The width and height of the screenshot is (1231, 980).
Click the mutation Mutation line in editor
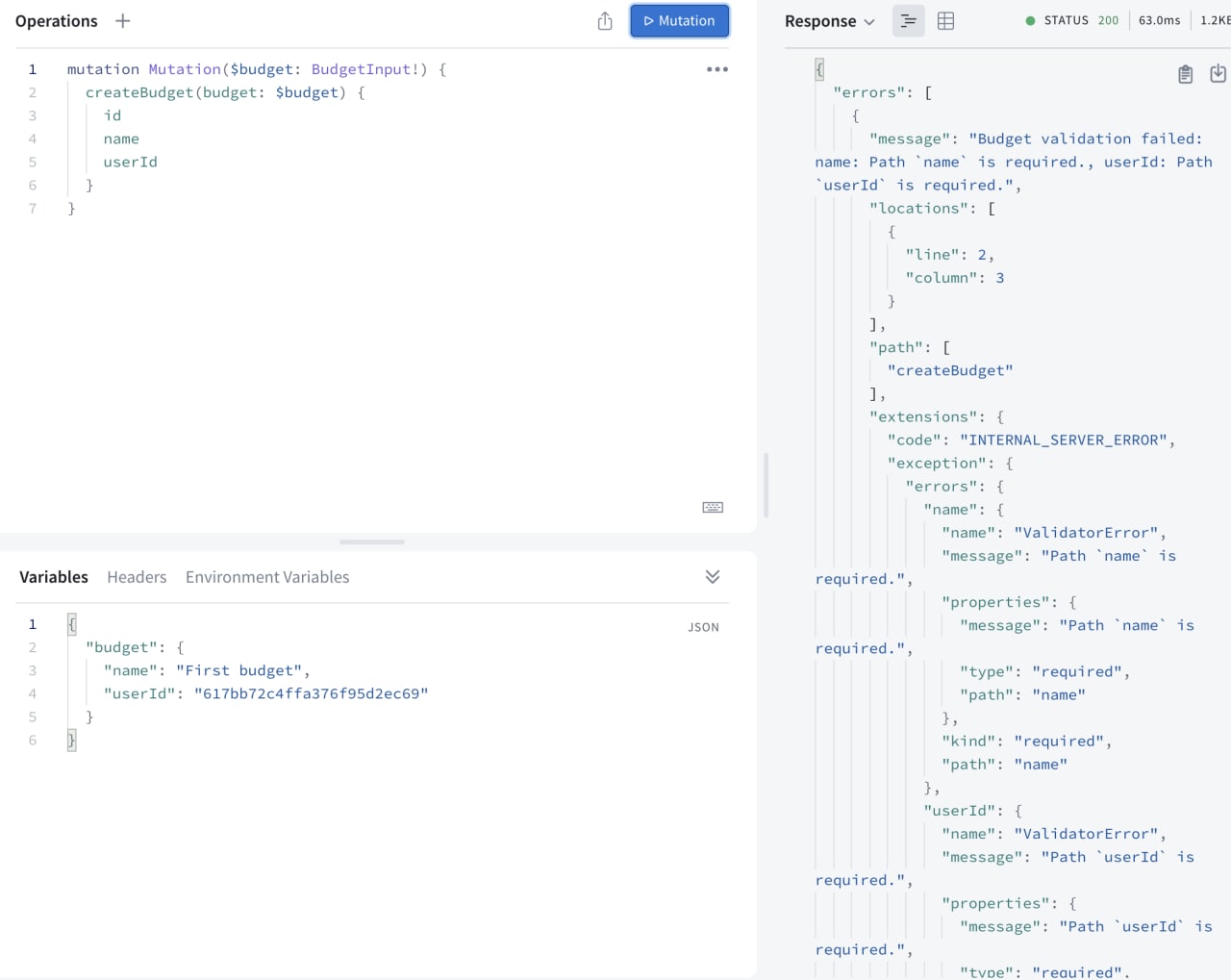click(x=257, y=69)
